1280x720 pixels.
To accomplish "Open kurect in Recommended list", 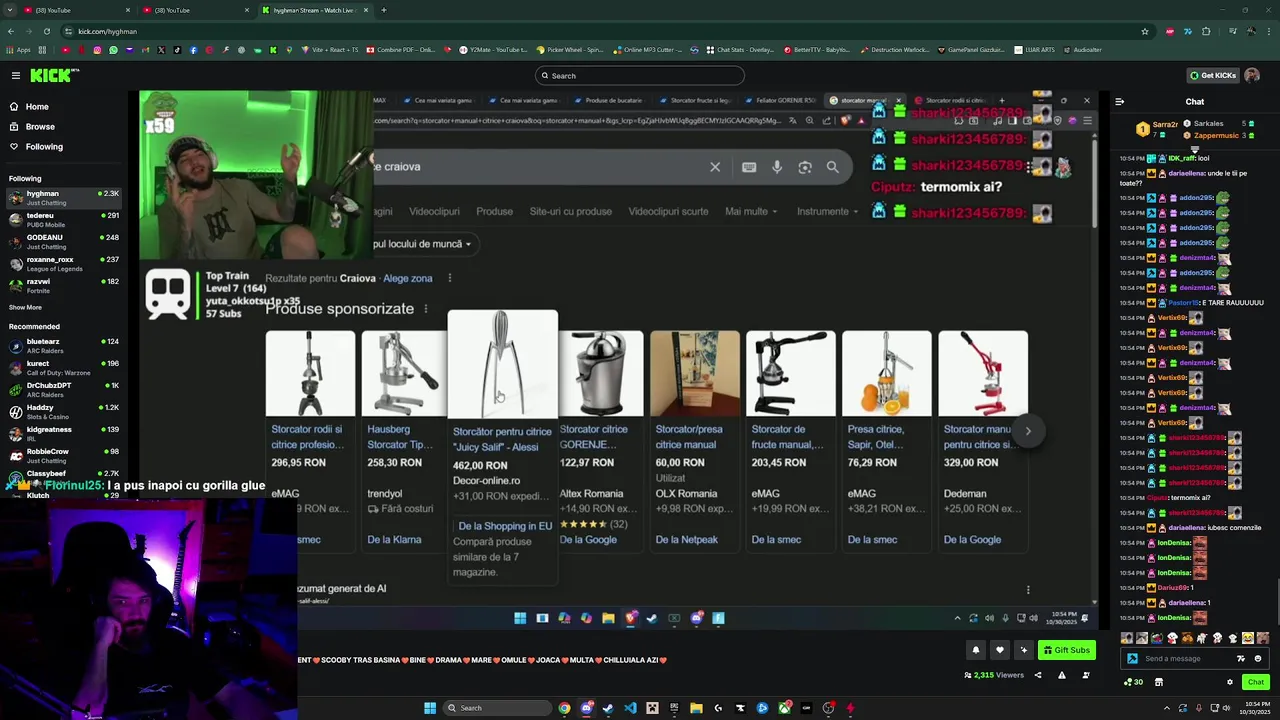I will pyautogui.click(x=64, y=367).
